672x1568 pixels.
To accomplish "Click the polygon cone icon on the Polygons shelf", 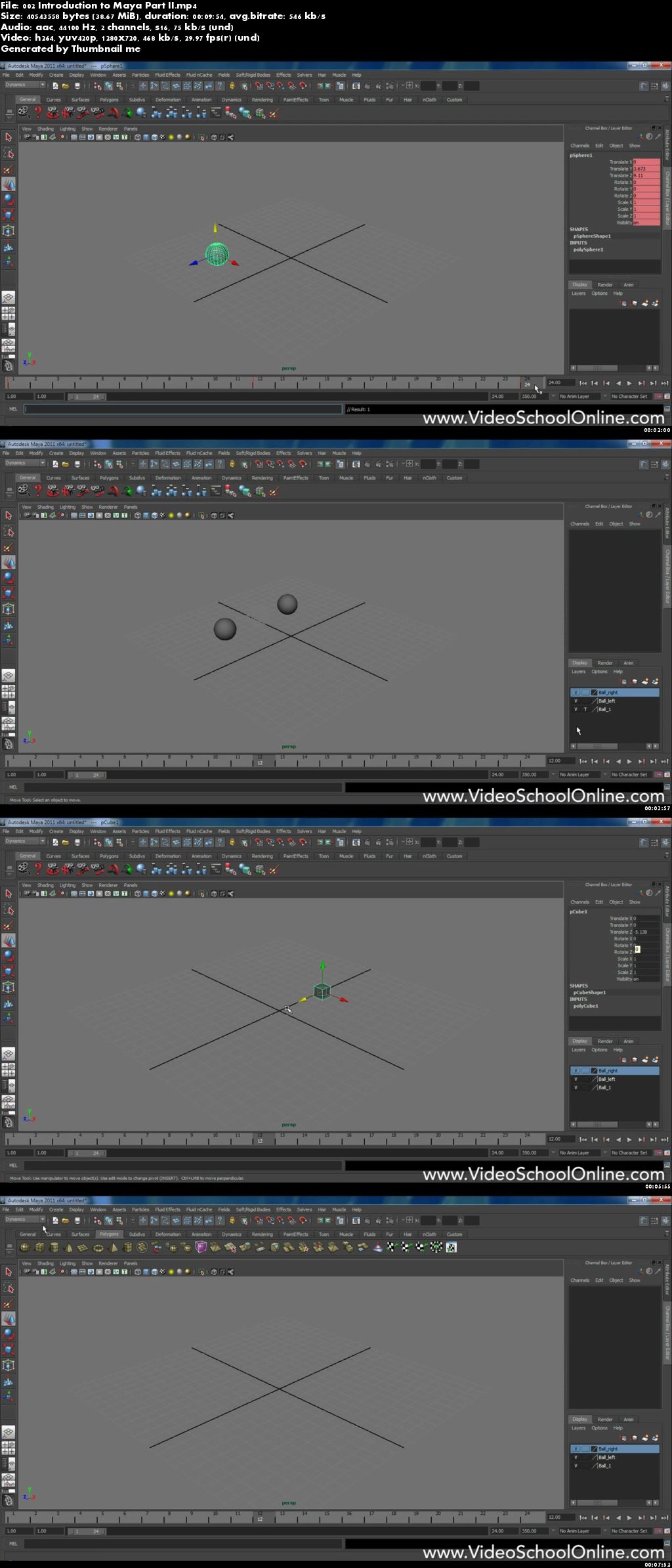I will (x=69, y=1248).
